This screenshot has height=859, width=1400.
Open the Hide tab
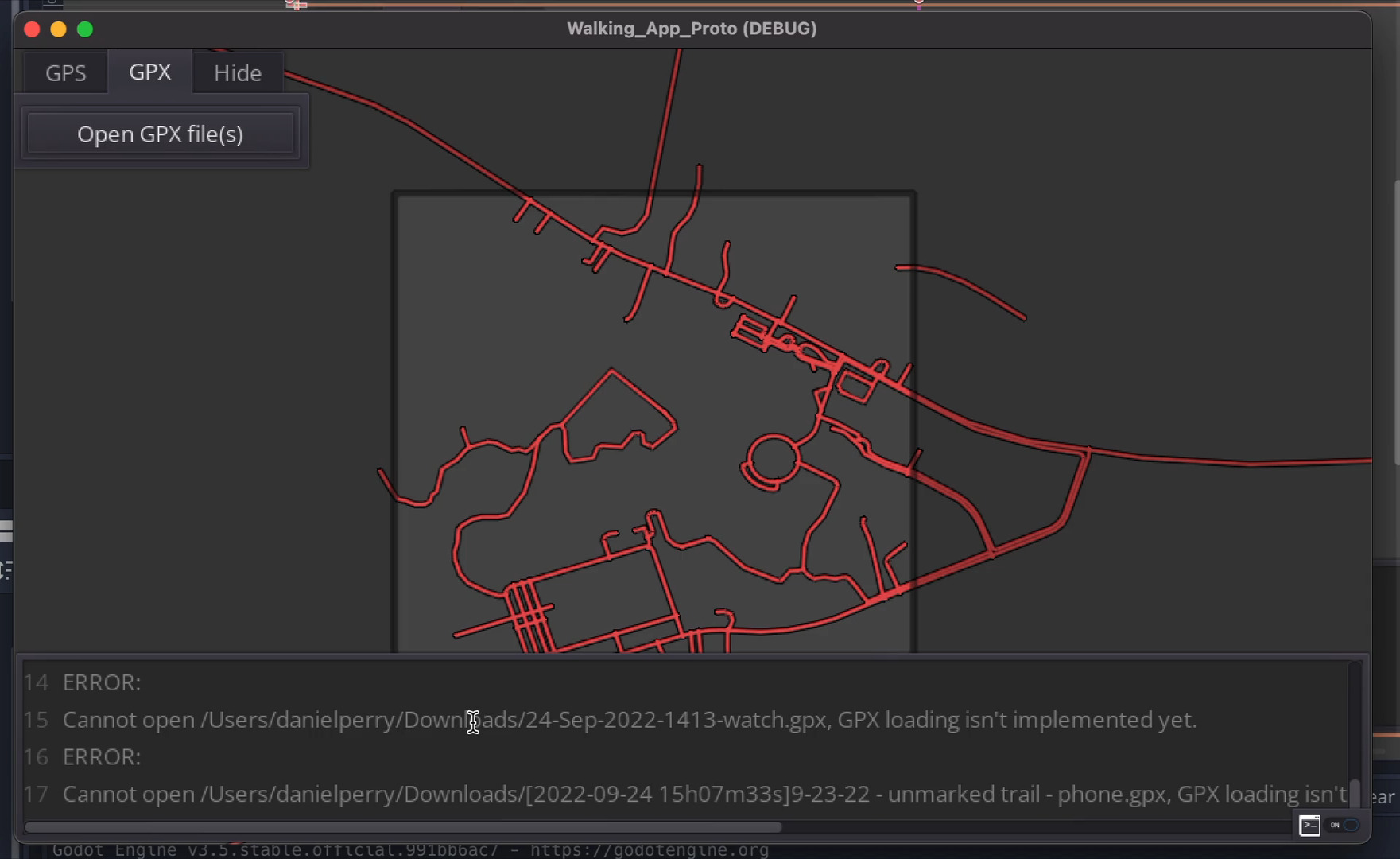tap(237, 73)
